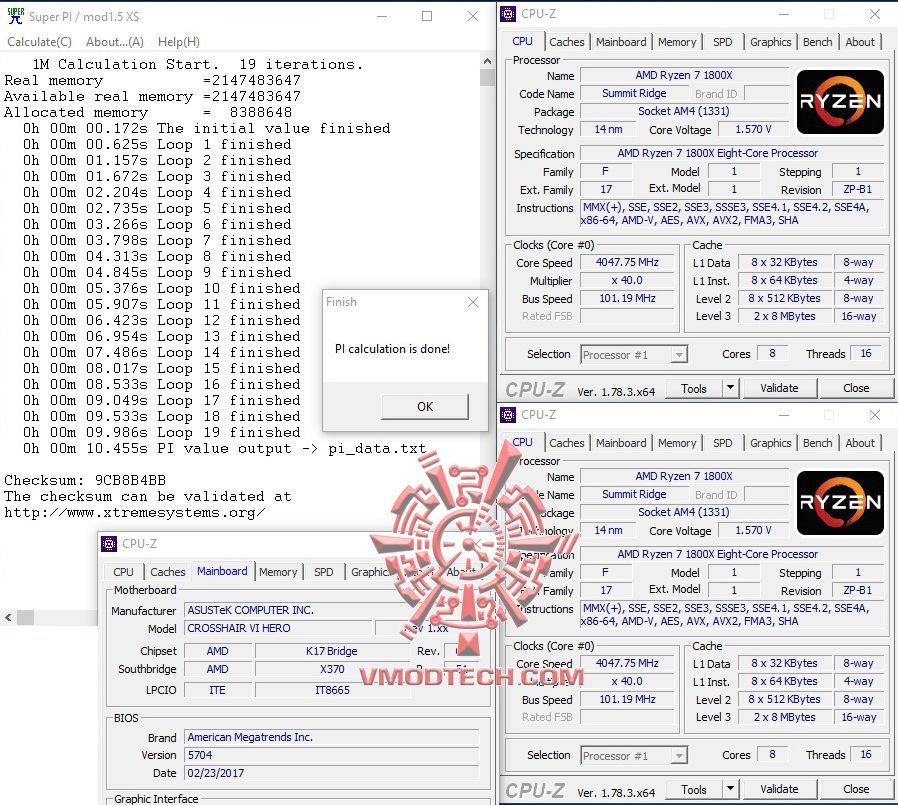Click the CPU-Z icon on the Mainboard window title bar
Screen dimensions: 898x805
coord(107,544)
